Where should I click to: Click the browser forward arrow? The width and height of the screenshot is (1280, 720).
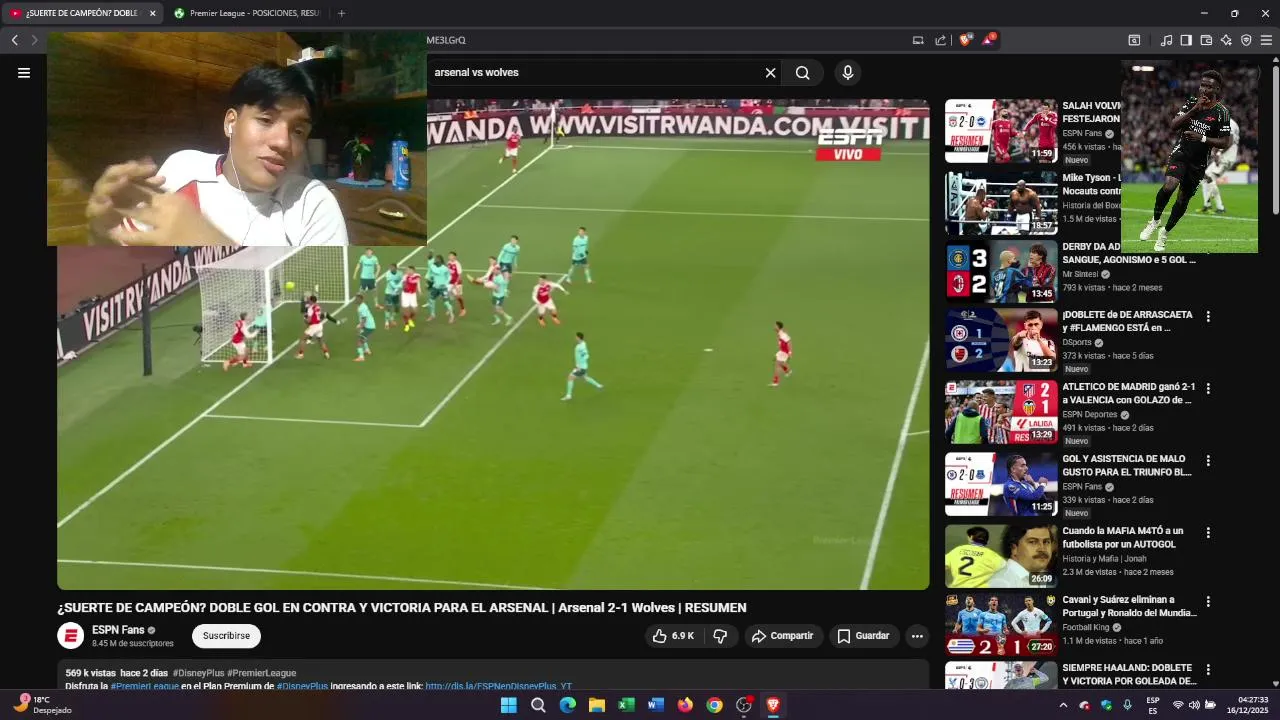point(34,40)
